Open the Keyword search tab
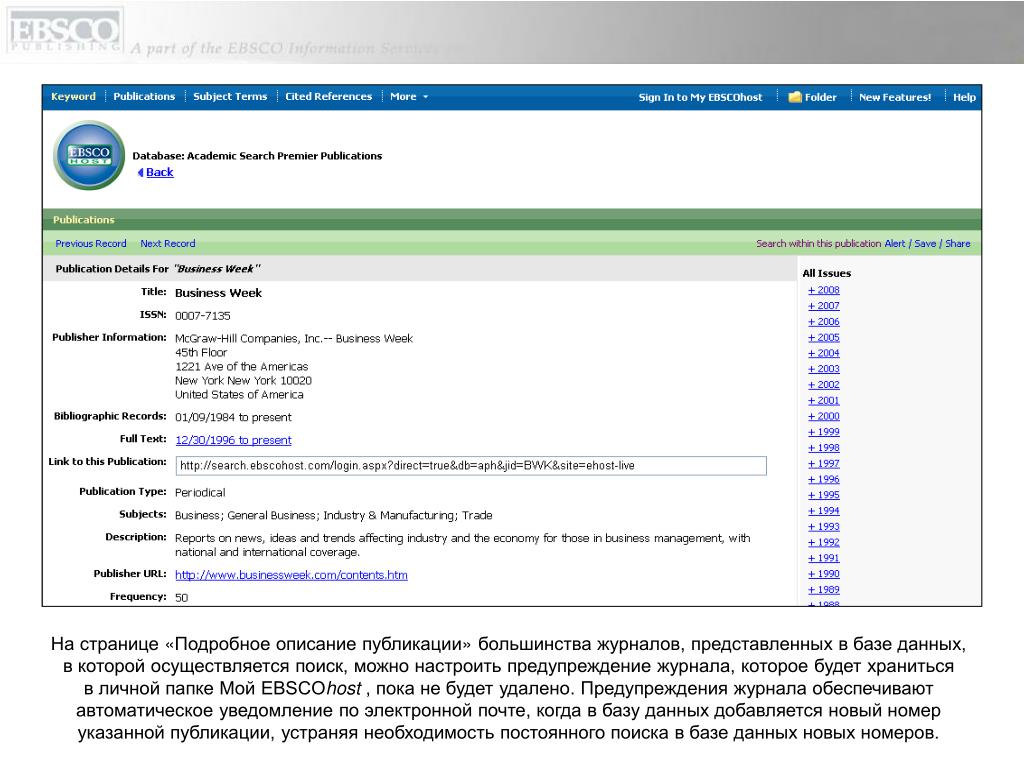The height and width of the screenshot is (768, 1024). point(73,97)
